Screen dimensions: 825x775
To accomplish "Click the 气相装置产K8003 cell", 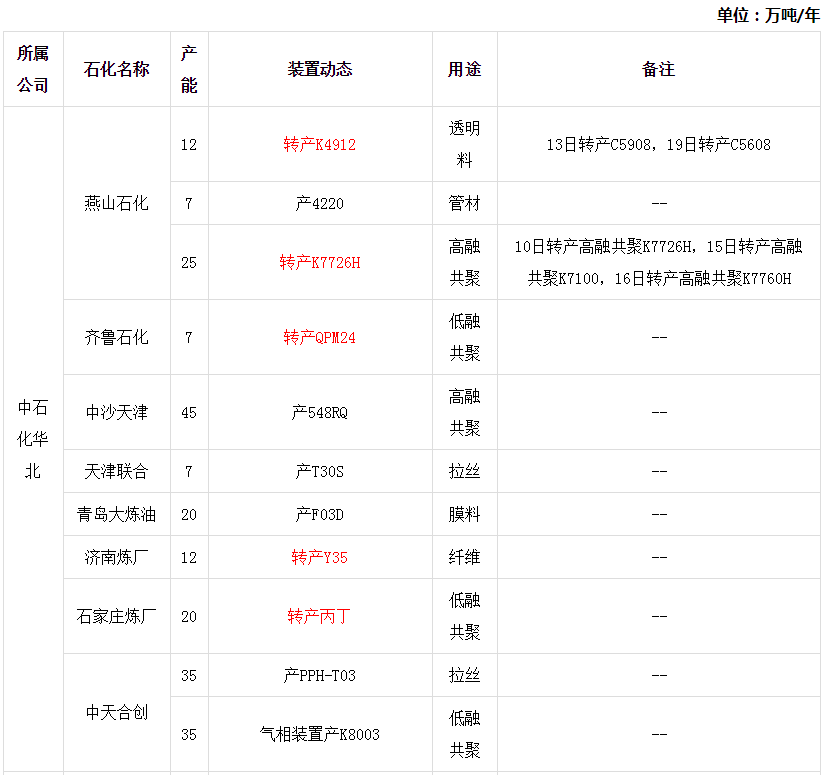I will (x=320, y=734).
